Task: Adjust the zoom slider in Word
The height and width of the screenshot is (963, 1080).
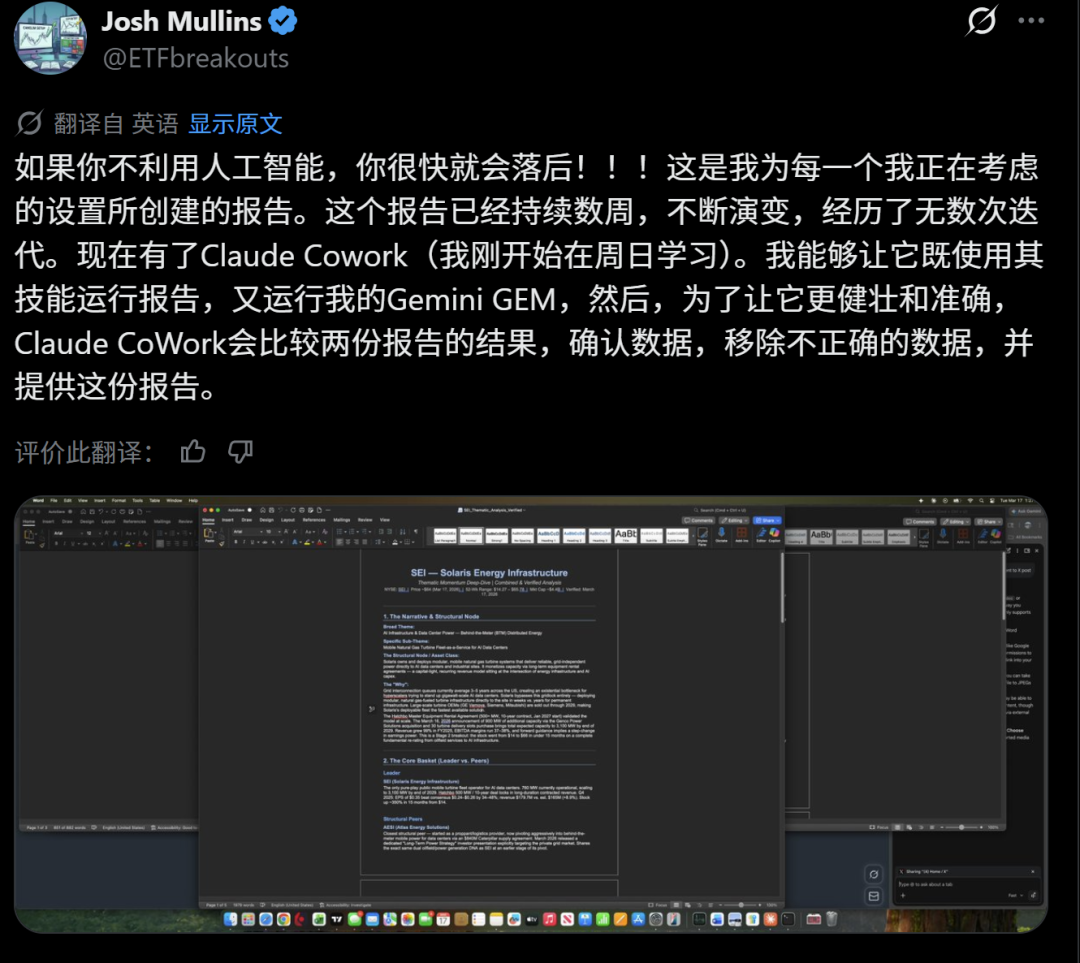Action: pos(742,904)
